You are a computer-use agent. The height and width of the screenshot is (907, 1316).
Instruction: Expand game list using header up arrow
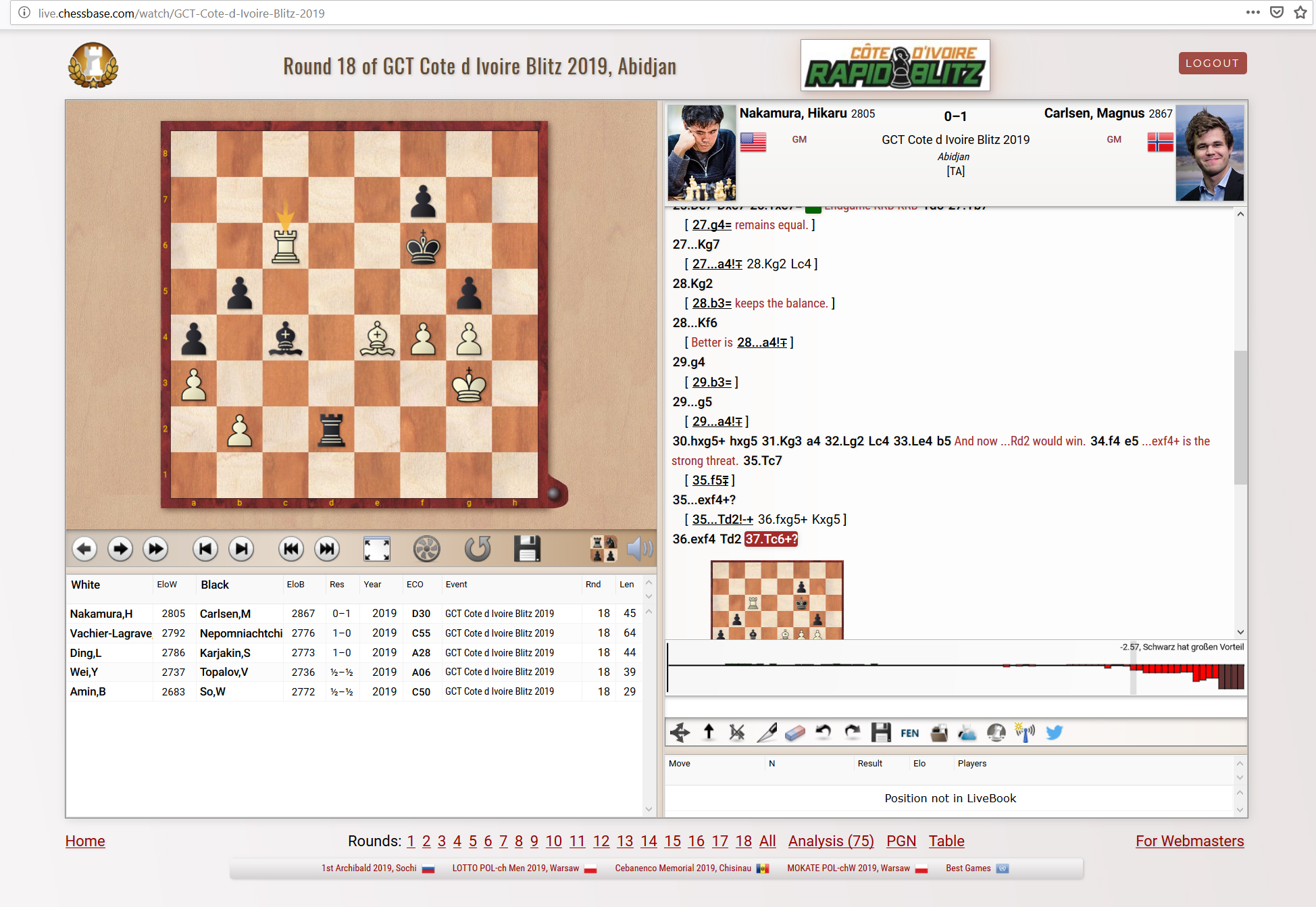coord(649,583)
